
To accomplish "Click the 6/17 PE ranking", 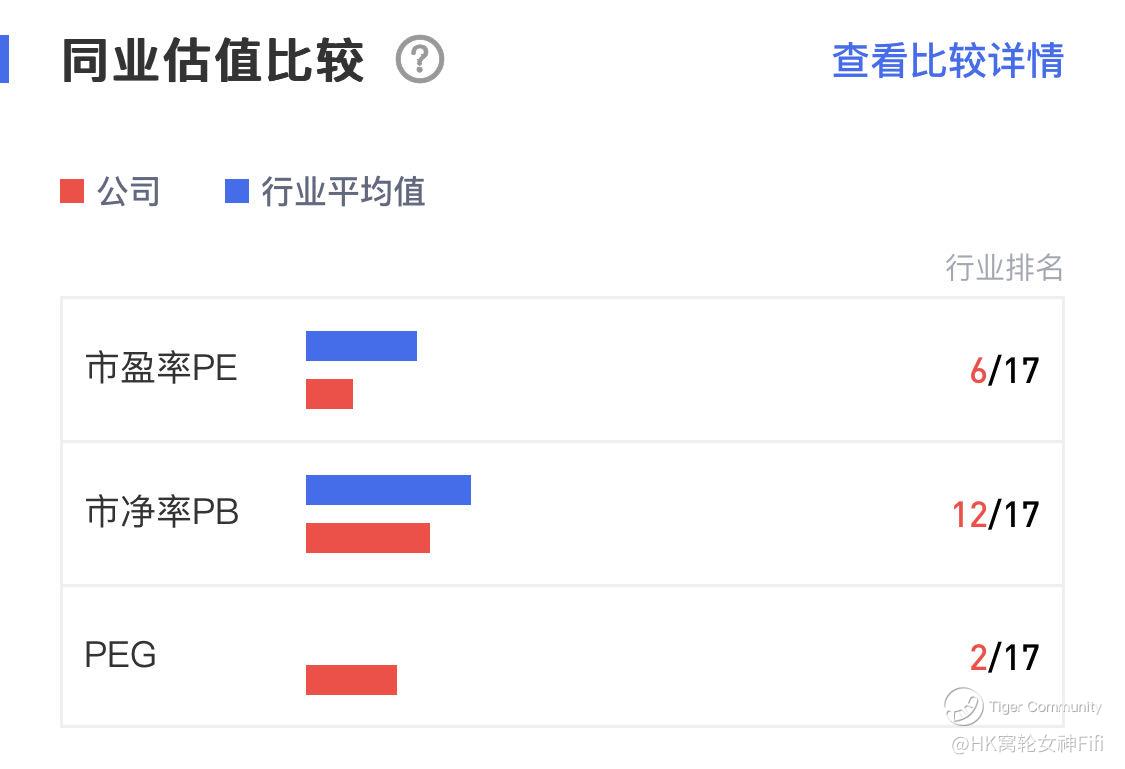I will click(x=1004, y=371).
